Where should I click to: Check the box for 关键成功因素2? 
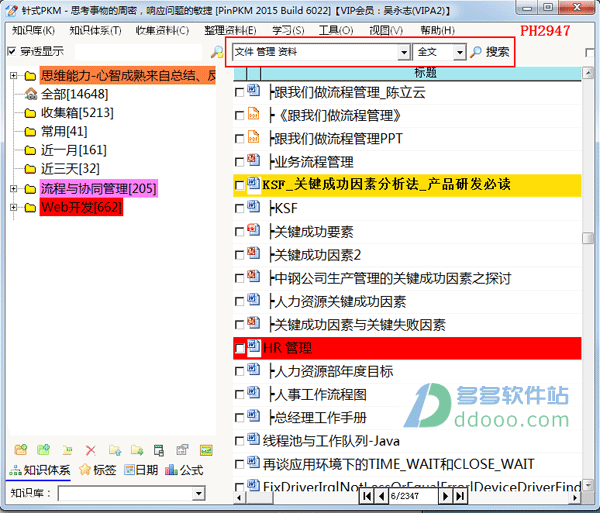[x=239, y=255]
